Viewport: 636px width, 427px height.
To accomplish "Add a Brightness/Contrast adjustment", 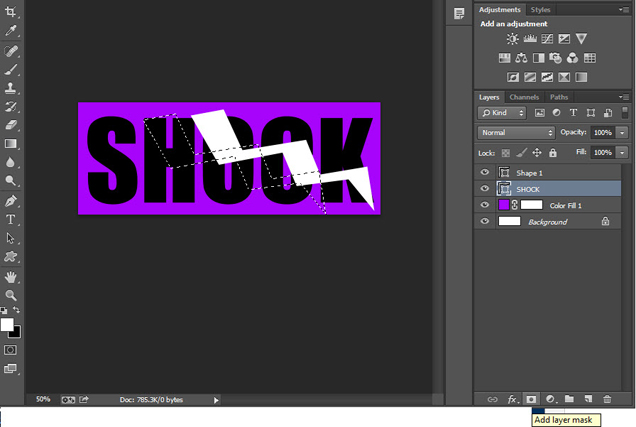I will click(513, 39).
